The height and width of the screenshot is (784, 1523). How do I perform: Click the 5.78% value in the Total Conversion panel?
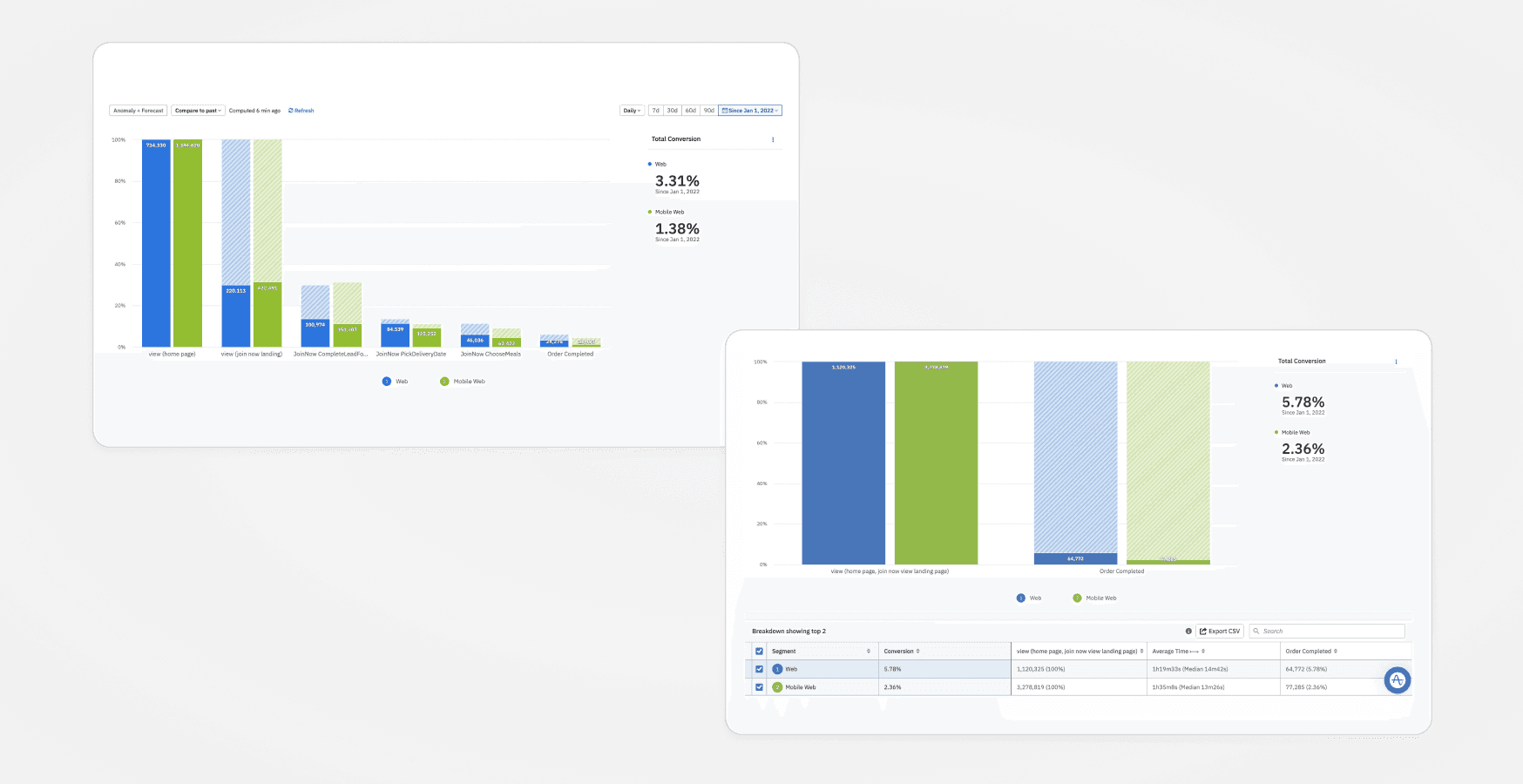[x=1303, y=402]
